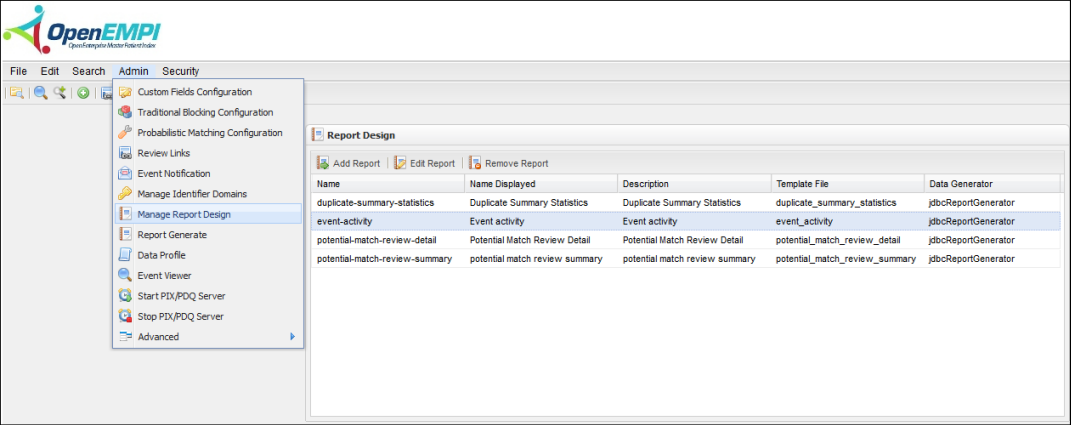Viewport: 1071px width, 425px height.
Task: Click the potential_match_review_summary template file cell
Action: pyautogui.click(x=847, y=258)
